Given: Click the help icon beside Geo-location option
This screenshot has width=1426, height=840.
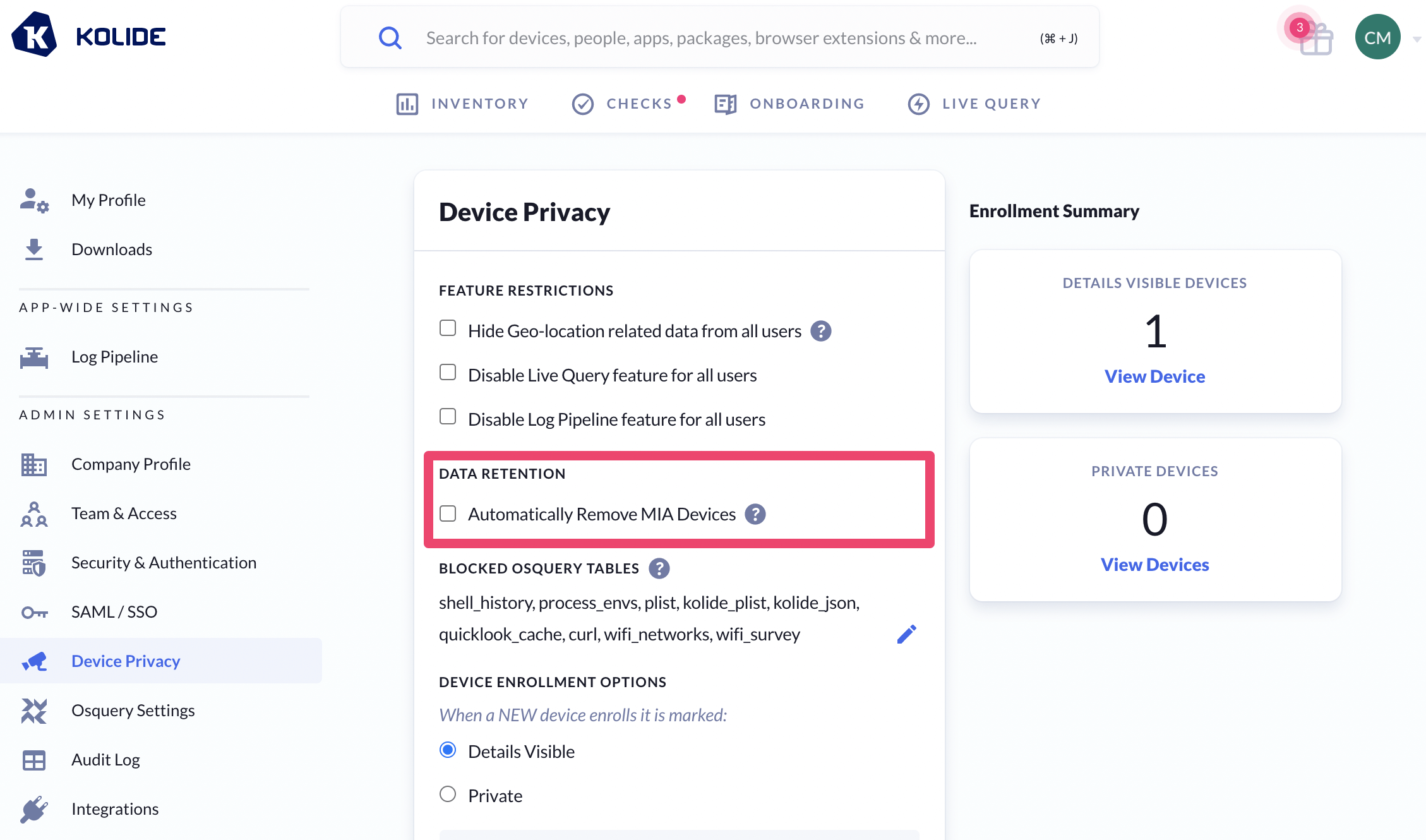Looking at the screenshot, I should click(x=820, y=331).
